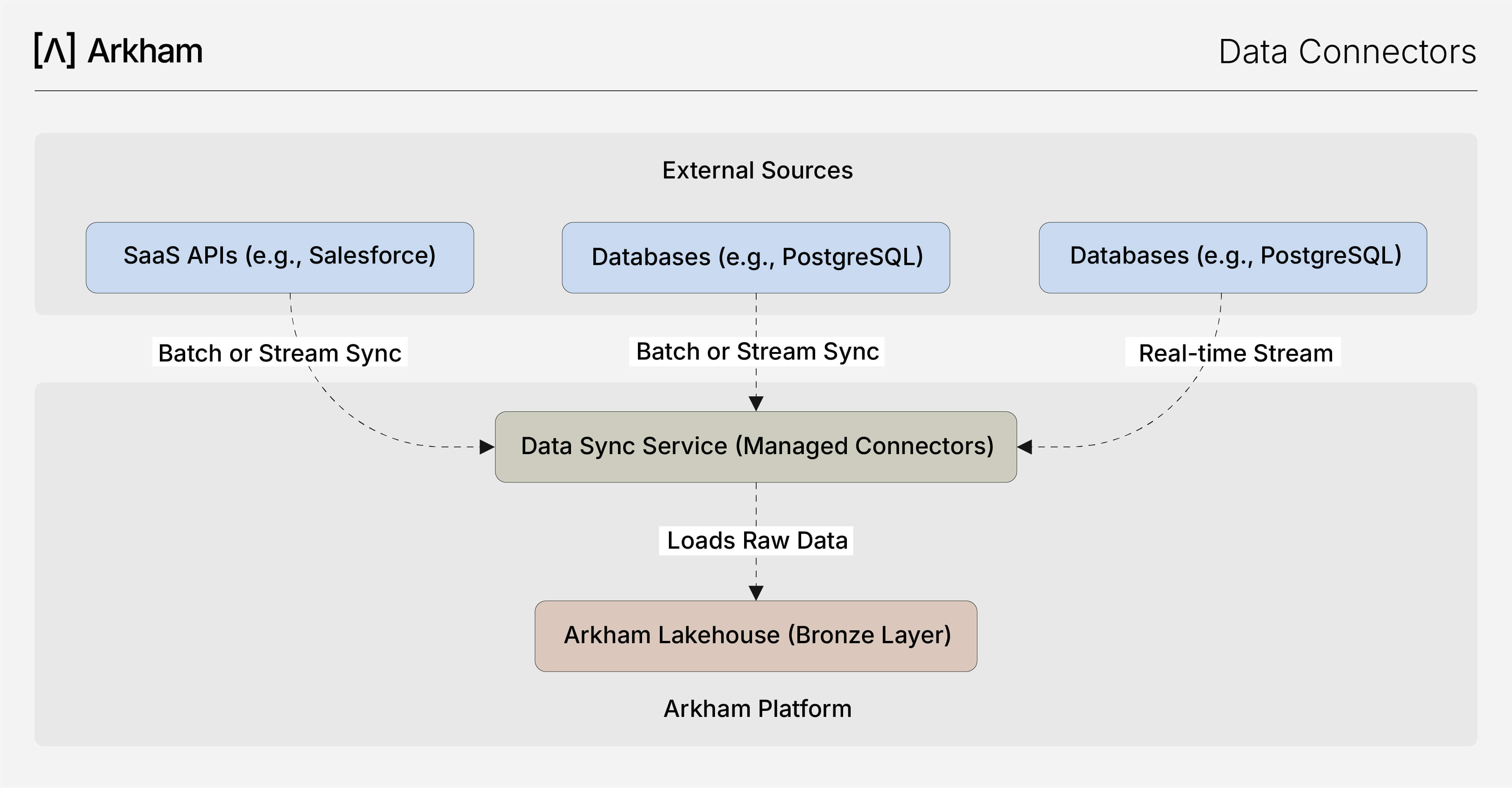
Task: Select the middle Databases (e.g., PostgreSQL) box
Action: 756,257
